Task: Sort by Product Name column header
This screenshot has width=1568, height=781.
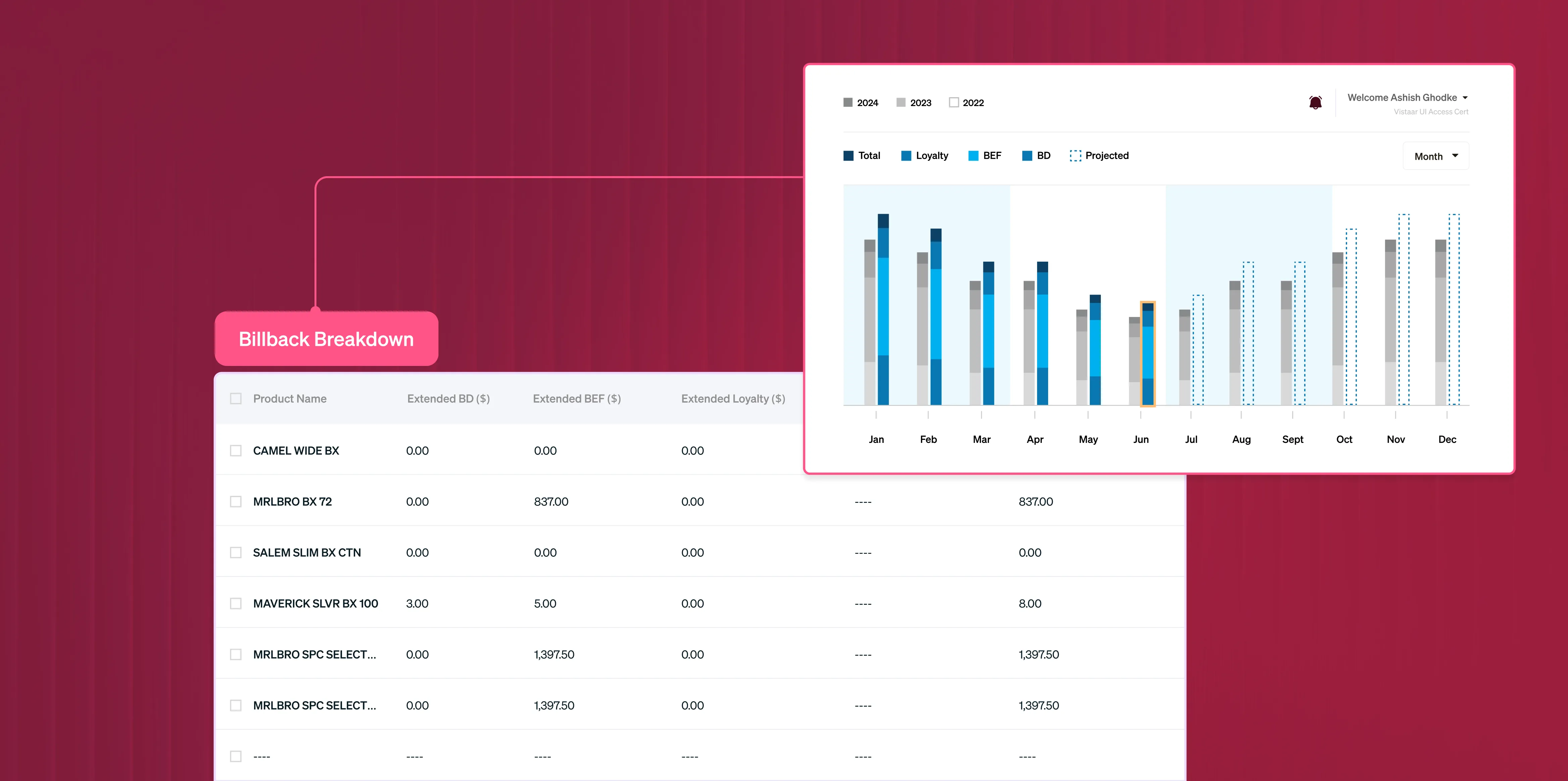Action: tap(290, 399)
